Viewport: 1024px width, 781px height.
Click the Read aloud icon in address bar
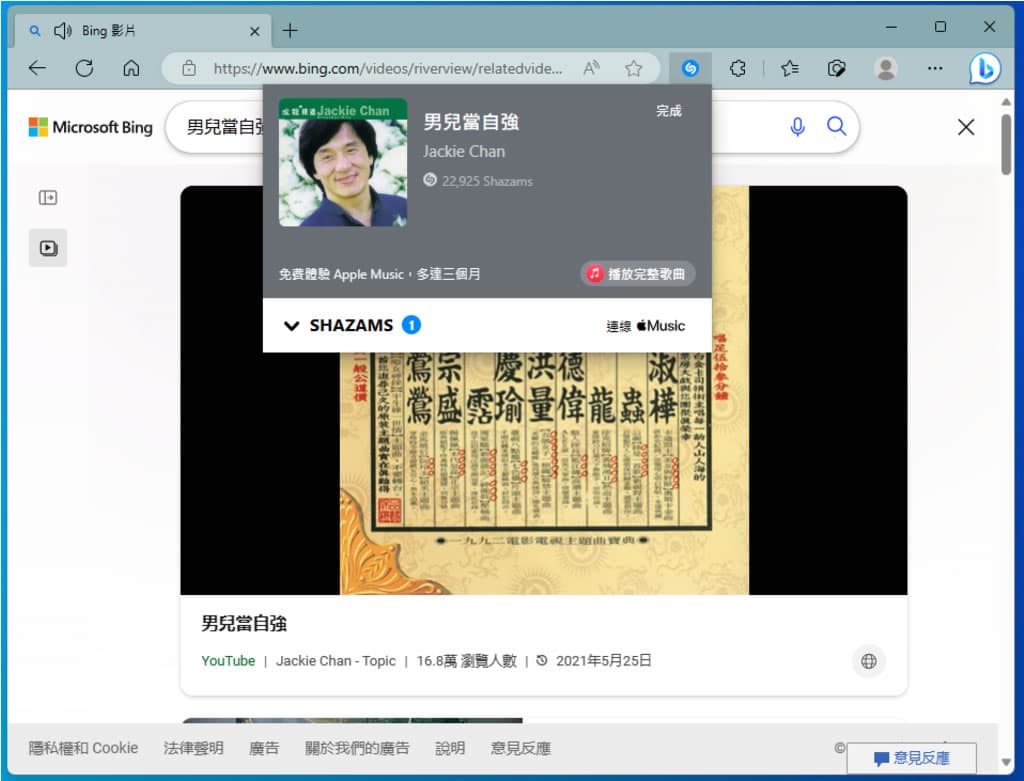coord(592,68)
